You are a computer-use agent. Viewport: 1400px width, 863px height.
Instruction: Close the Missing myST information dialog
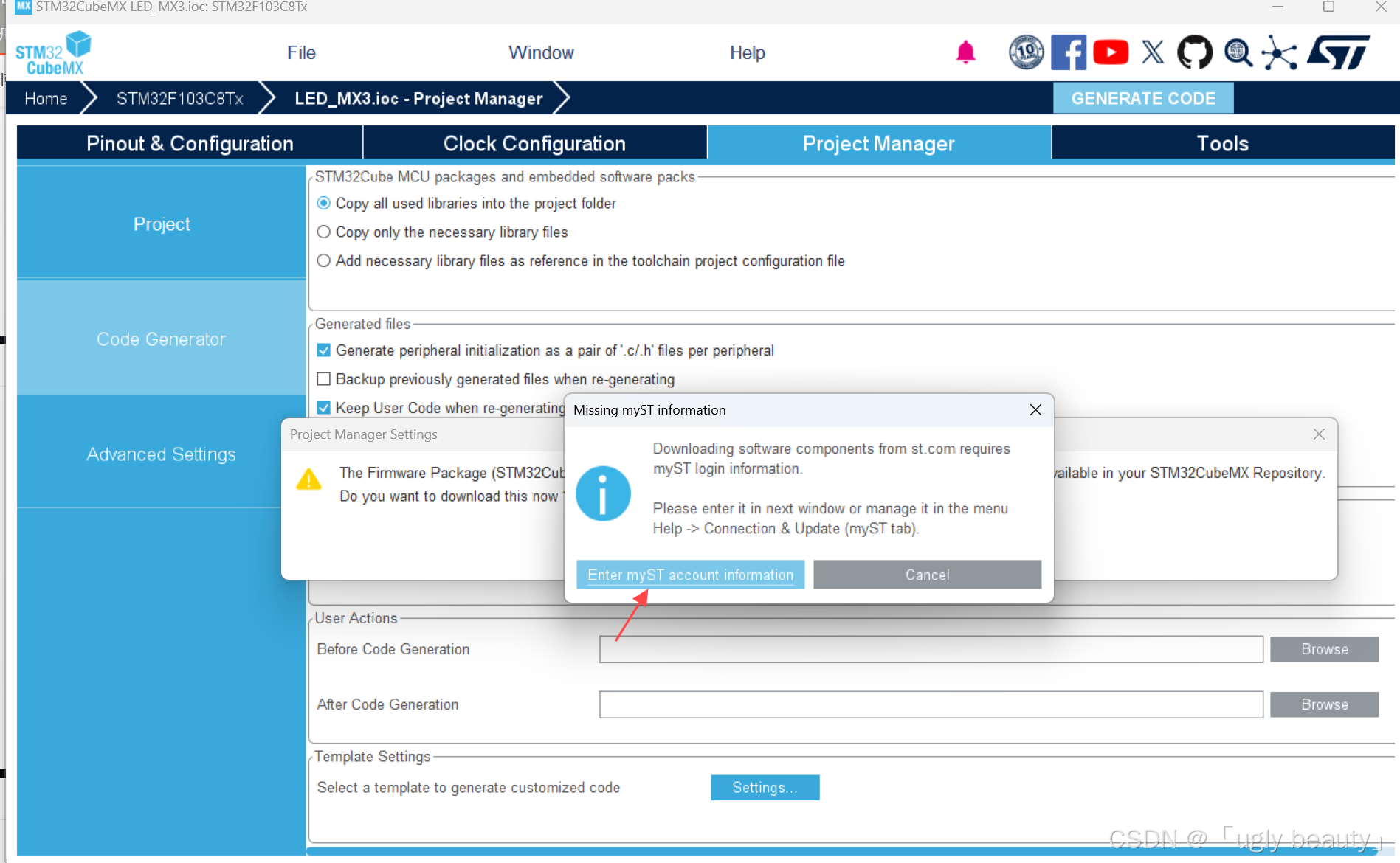1035,409
